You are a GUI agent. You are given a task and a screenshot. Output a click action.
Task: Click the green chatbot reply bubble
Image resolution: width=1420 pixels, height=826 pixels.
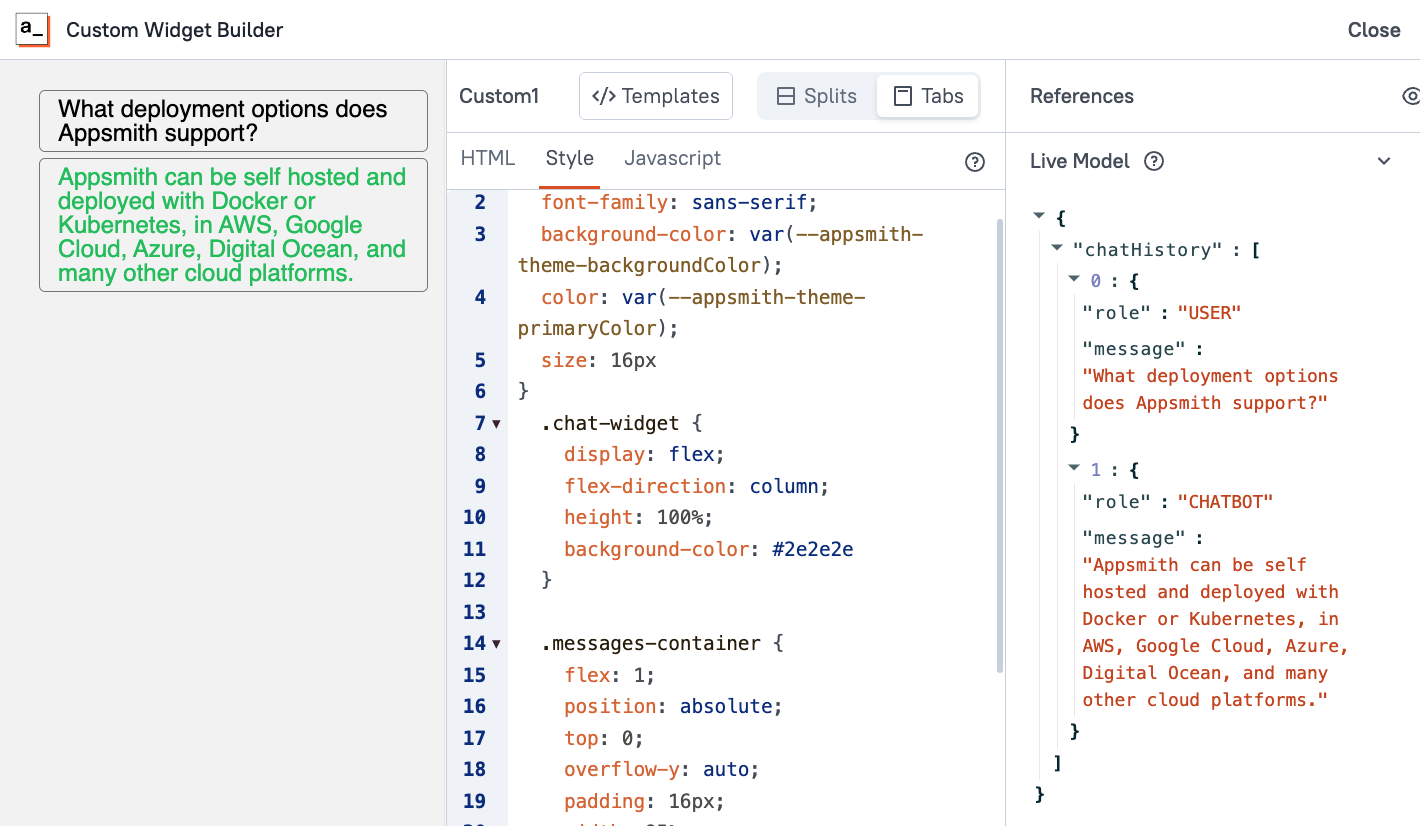point(233,225)
